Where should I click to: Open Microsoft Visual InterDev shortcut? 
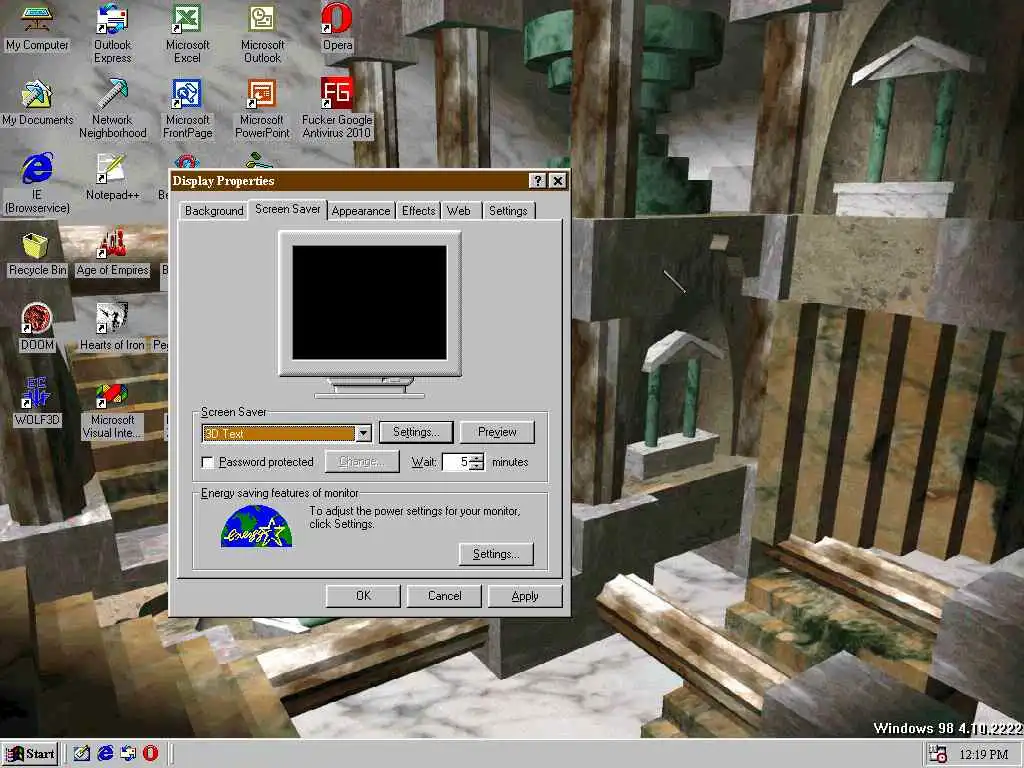pyautogui.click(x=112, y=411)
